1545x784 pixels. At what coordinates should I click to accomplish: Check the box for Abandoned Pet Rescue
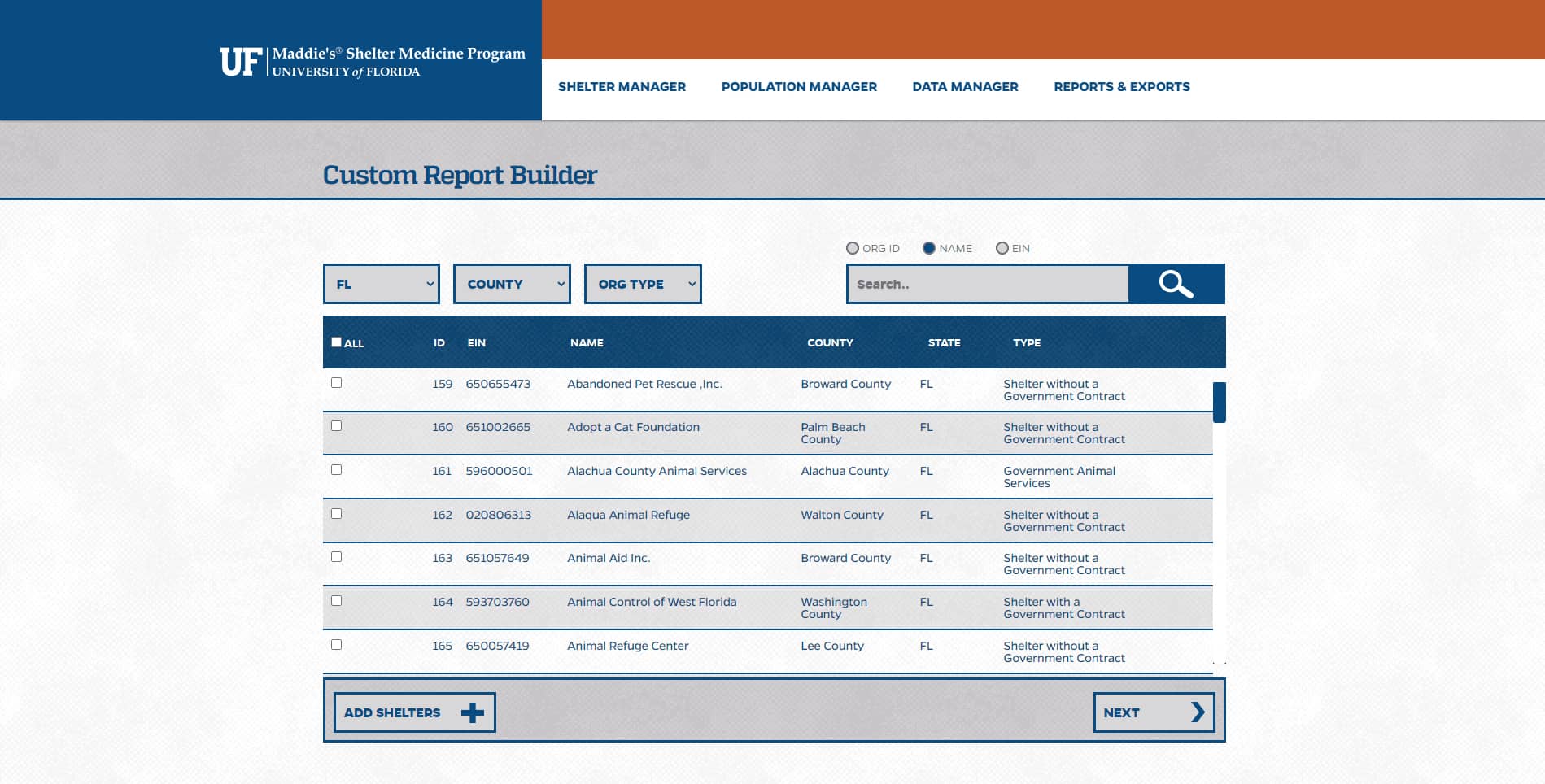pos(336,382)
